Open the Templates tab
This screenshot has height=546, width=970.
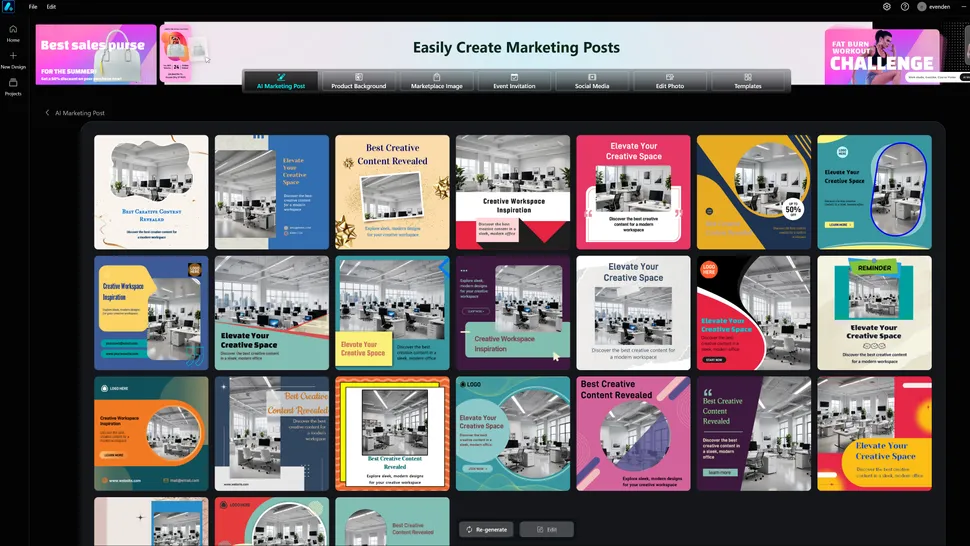747,81
